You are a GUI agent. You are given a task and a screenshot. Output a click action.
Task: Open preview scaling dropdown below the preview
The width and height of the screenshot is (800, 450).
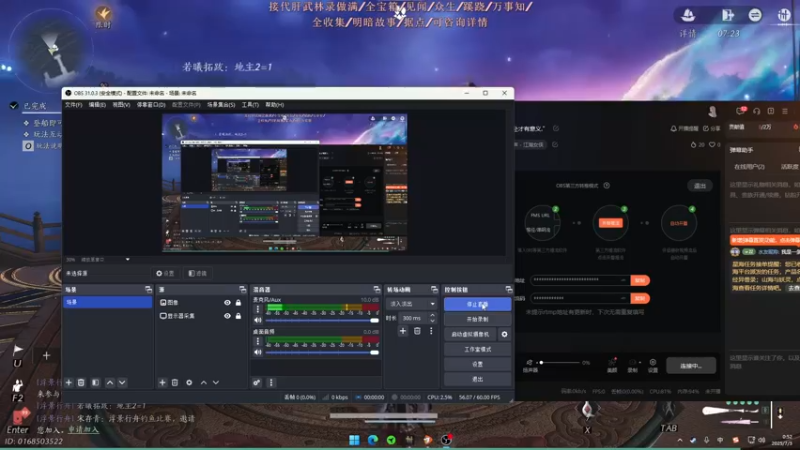pyautogui.click(x=128, y=260)
